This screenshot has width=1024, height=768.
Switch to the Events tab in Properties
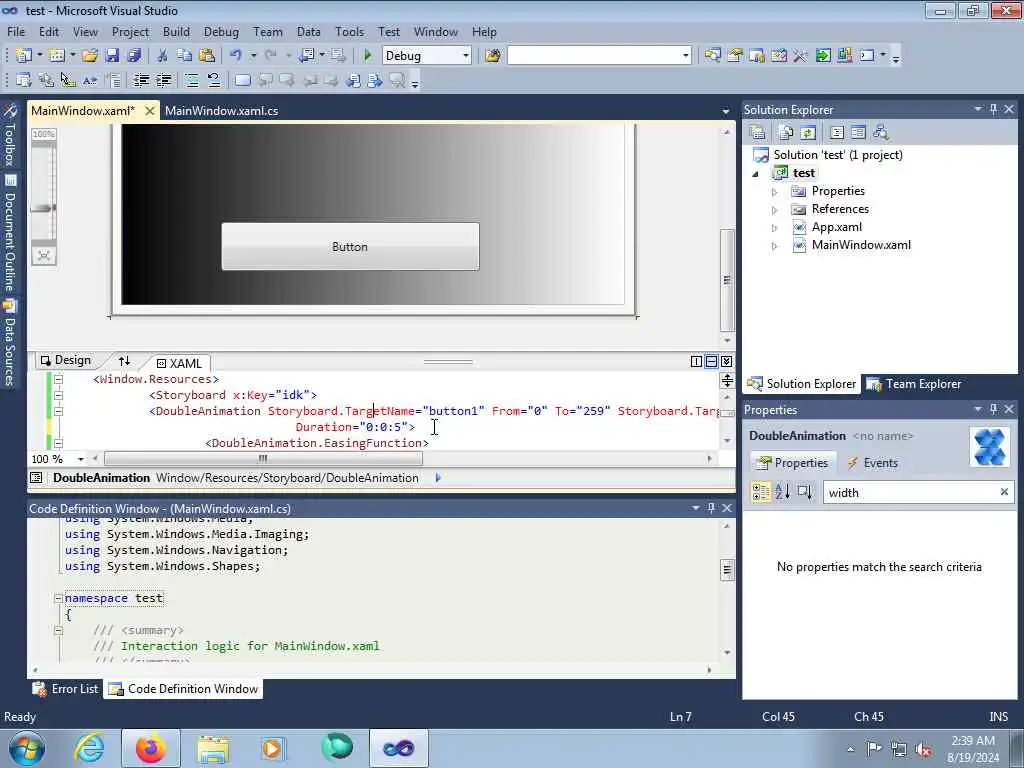872,463
